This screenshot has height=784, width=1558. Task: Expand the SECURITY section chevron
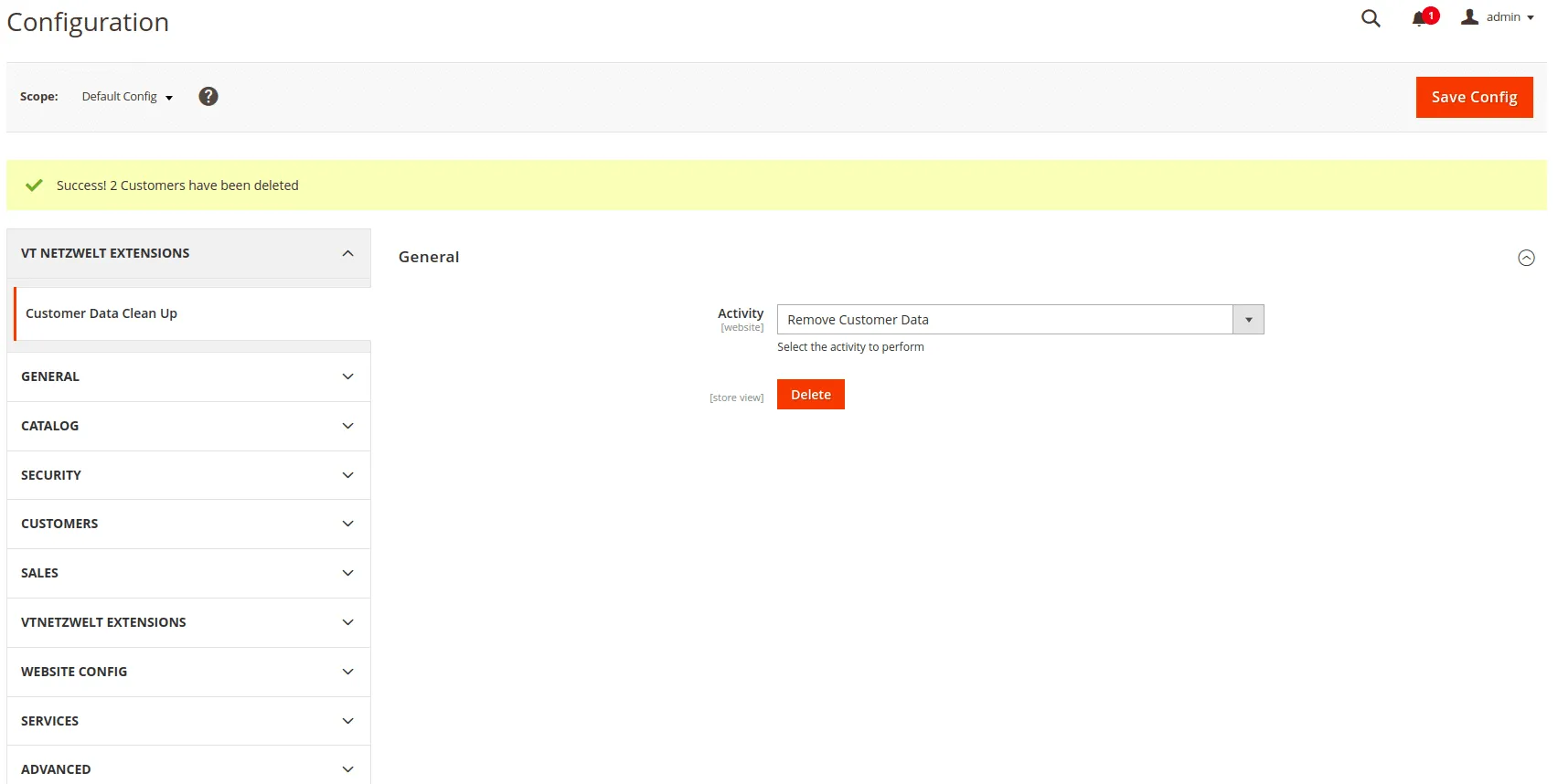(x=347, y=475)
